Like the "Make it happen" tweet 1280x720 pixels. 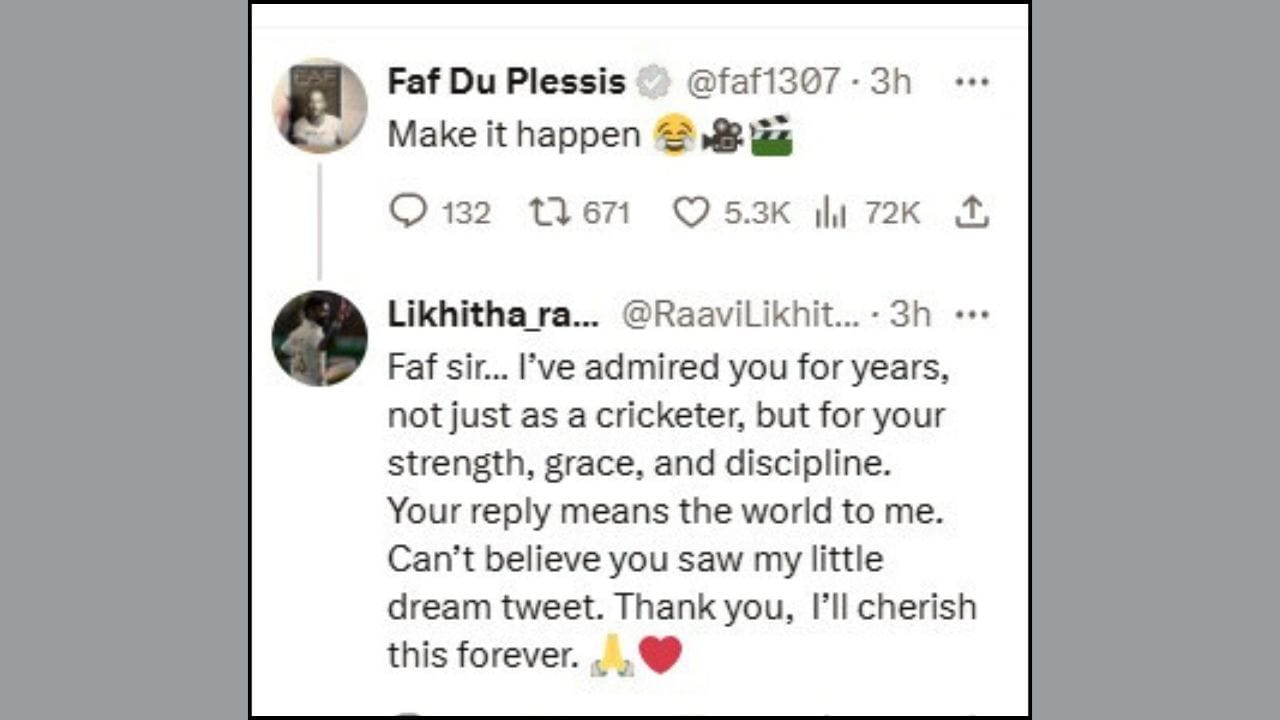[x=690, y=212]
